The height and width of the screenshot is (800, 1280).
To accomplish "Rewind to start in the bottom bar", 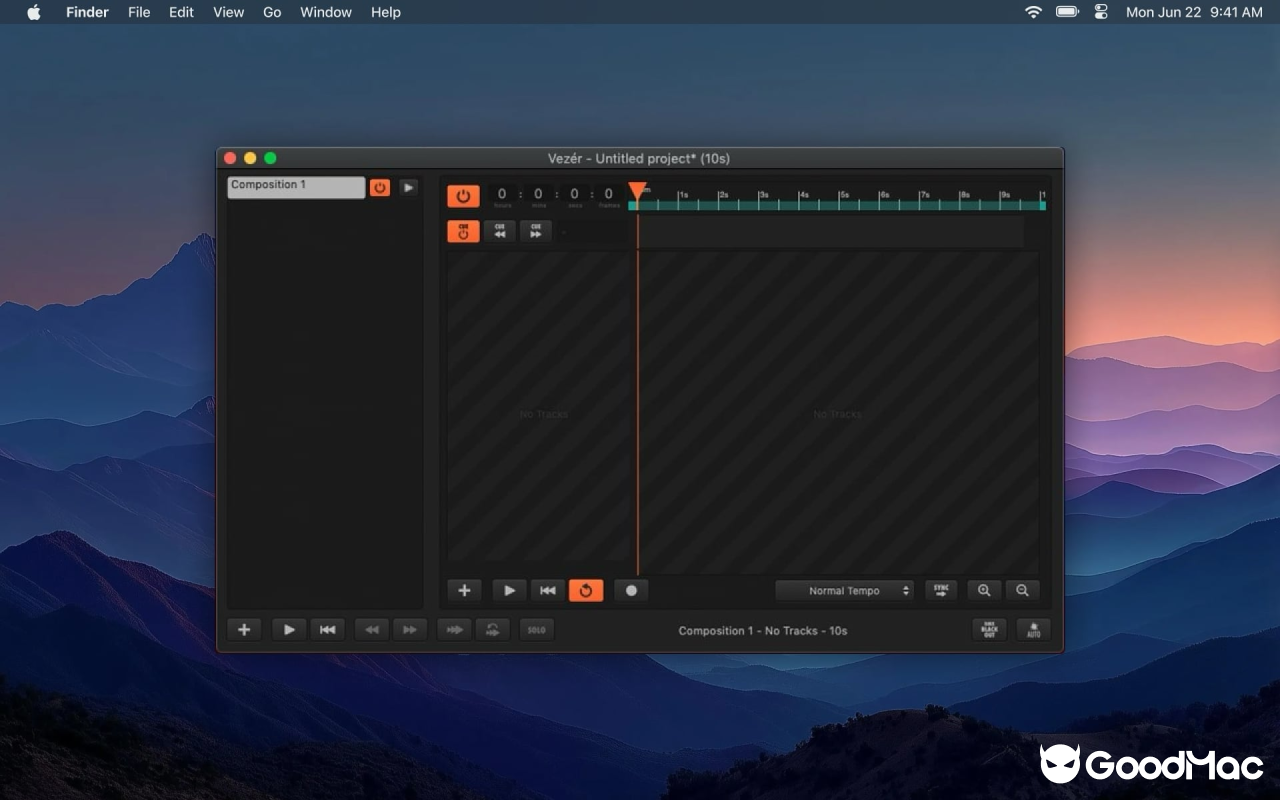I will [327, 629].
